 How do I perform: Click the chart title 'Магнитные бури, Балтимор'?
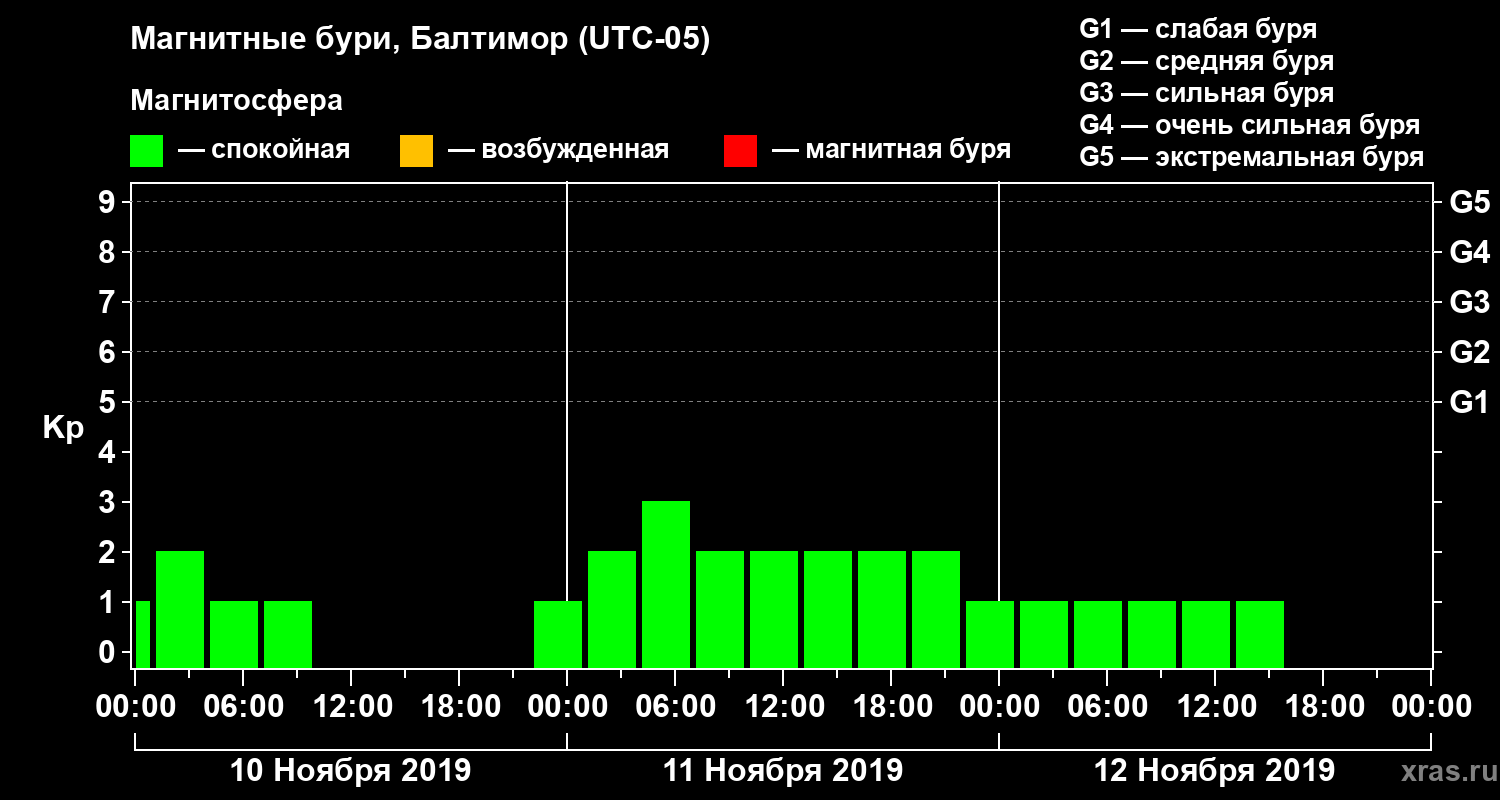(x=351, y=40)
